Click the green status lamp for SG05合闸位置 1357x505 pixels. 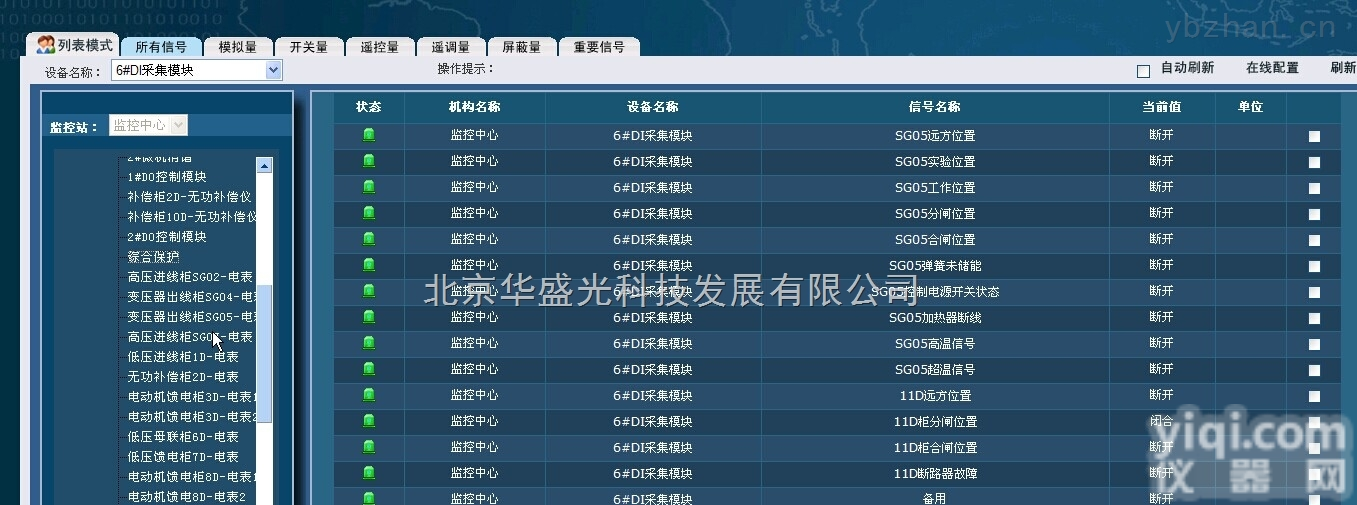[x=369, y=239]
